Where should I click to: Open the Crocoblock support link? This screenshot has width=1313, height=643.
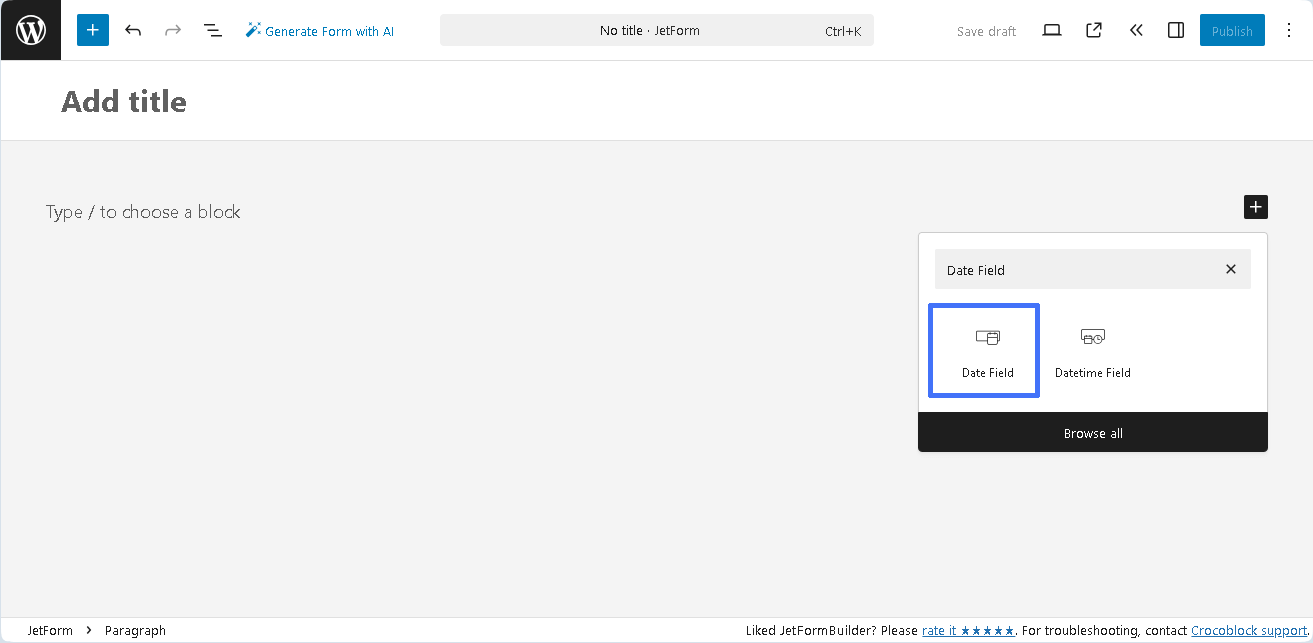[x=1249, y=631]
